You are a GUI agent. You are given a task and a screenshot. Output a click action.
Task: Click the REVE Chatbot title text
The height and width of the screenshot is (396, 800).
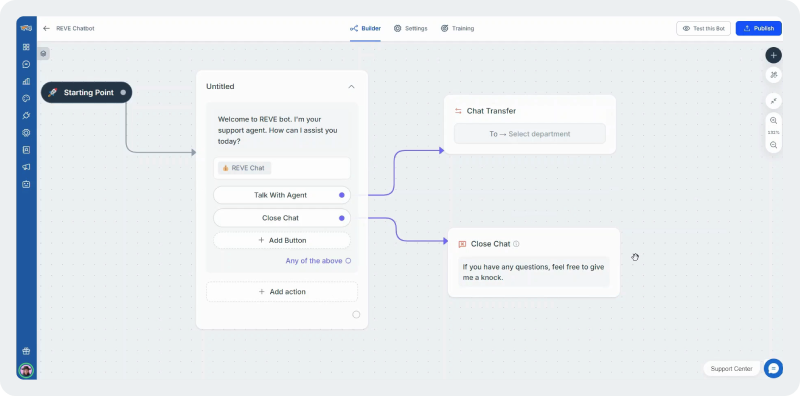[x=75, y=29]
